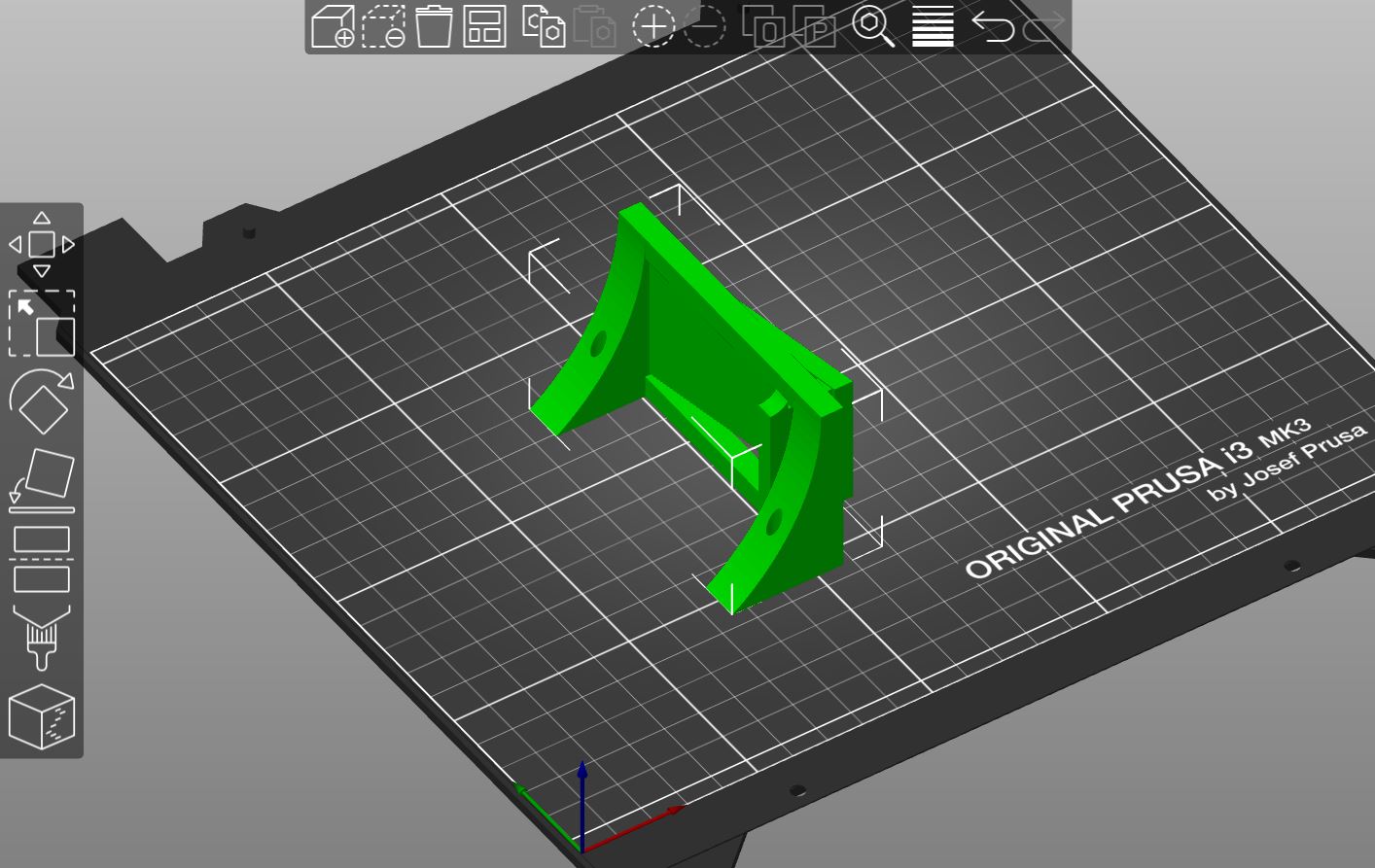
Task: Click the Add model cube icon
Action: pyautogui.click(x=333, y=26)
